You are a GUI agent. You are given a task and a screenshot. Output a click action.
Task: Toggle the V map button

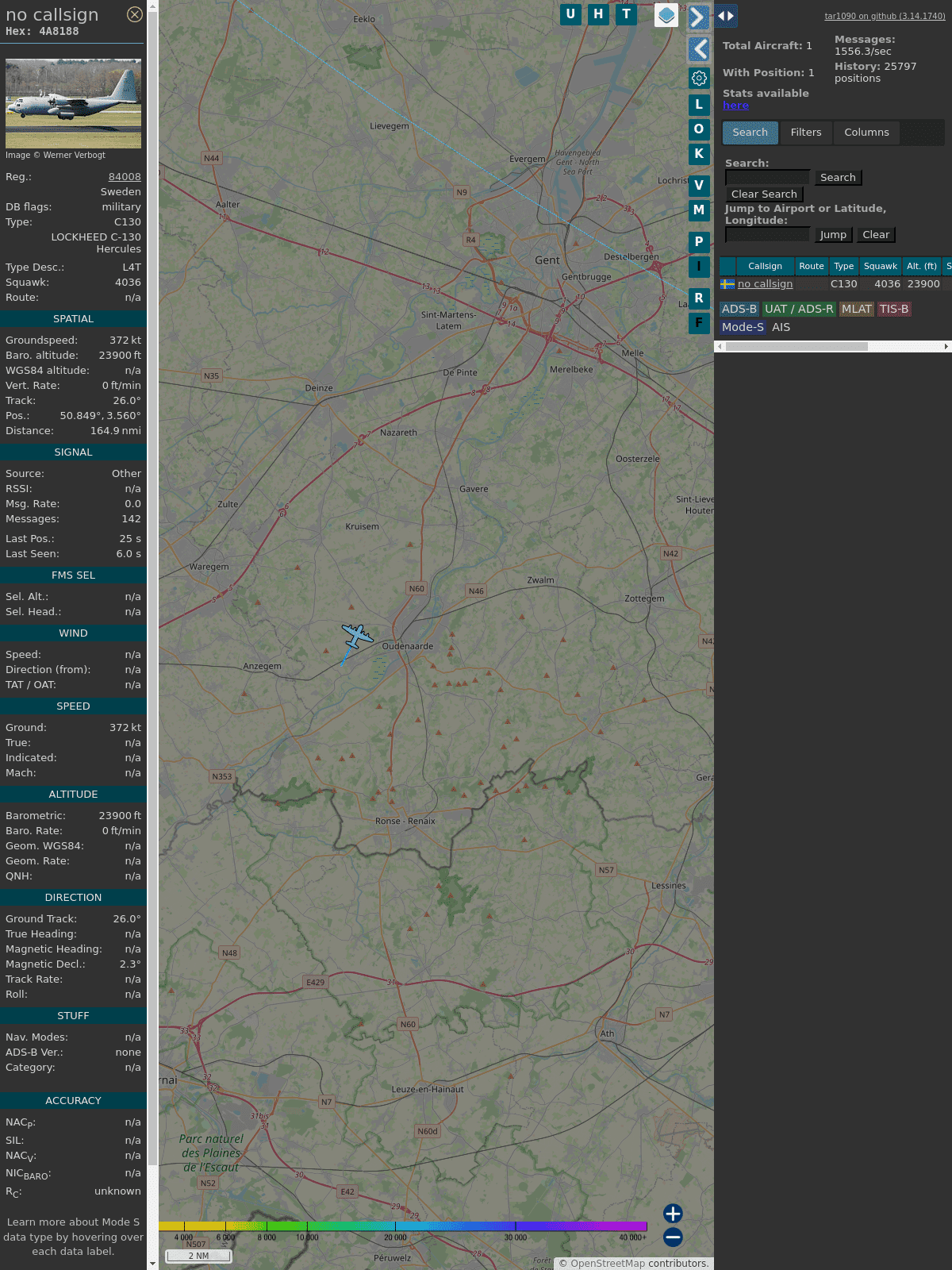pyautogui.click(x=699, y=186)
